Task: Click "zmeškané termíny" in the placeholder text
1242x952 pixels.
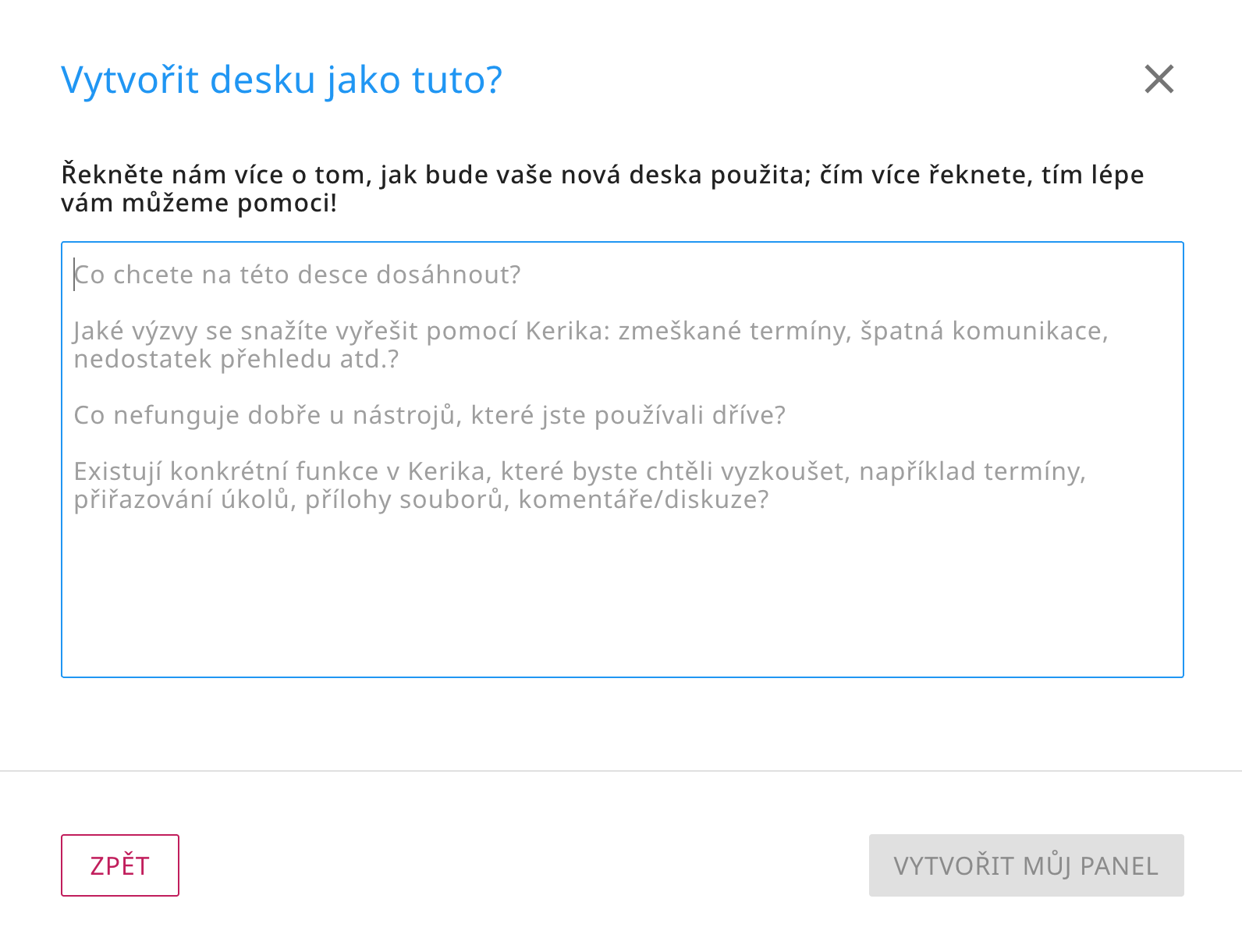Action: [734, 331]
